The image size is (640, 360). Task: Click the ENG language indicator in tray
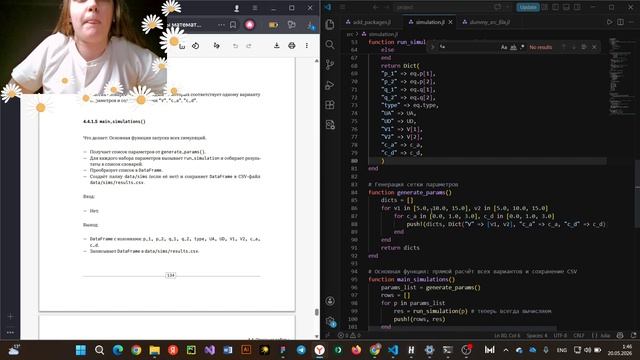(x=562, y=350)
